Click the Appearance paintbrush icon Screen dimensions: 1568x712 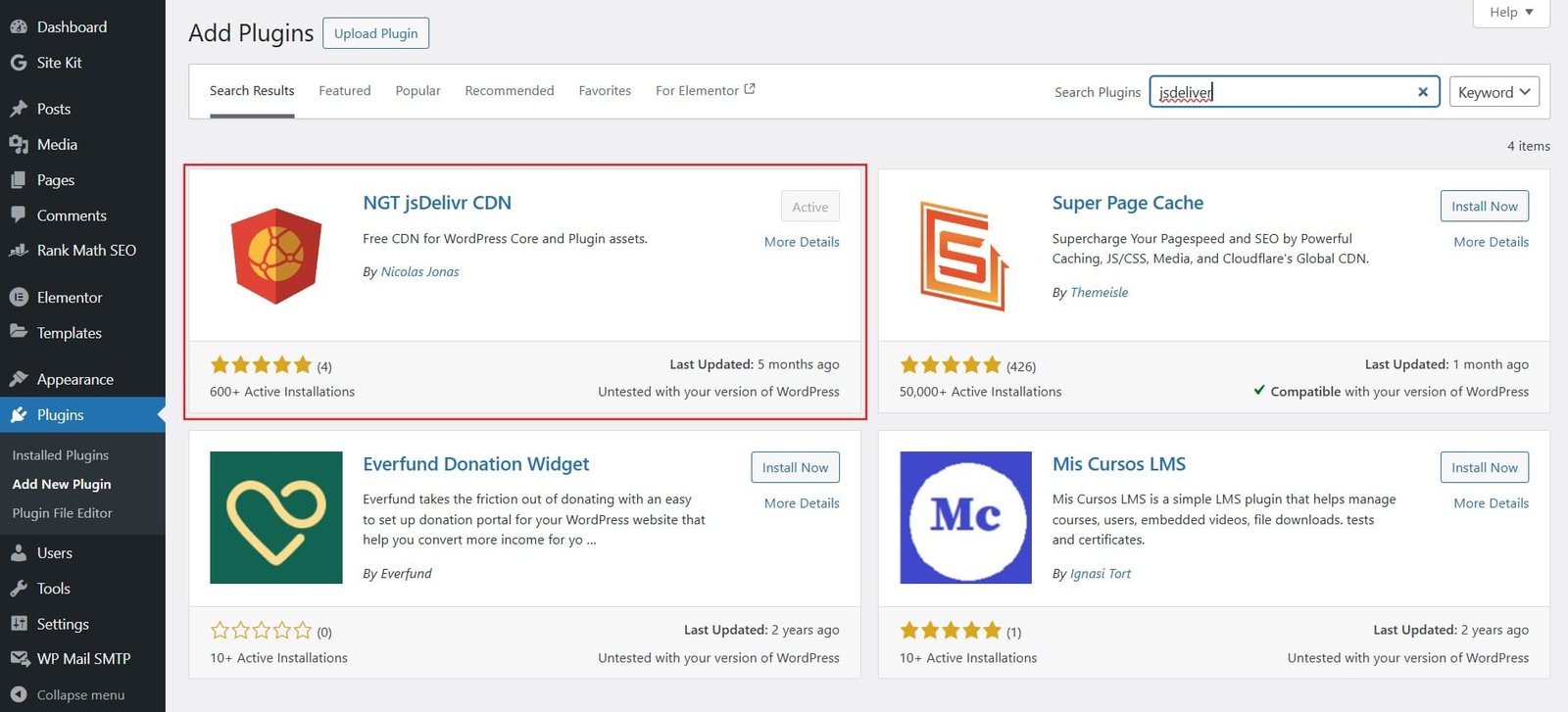[18, 380]
